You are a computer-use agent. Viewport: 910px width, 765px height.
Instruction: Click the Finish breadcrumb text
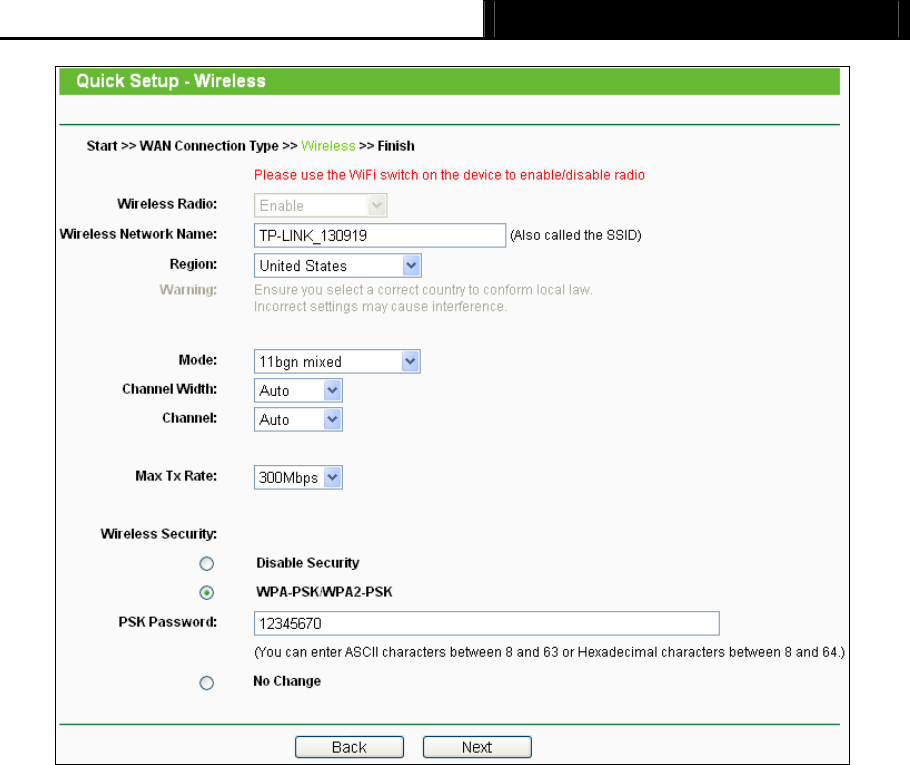[x=396, y=146]
